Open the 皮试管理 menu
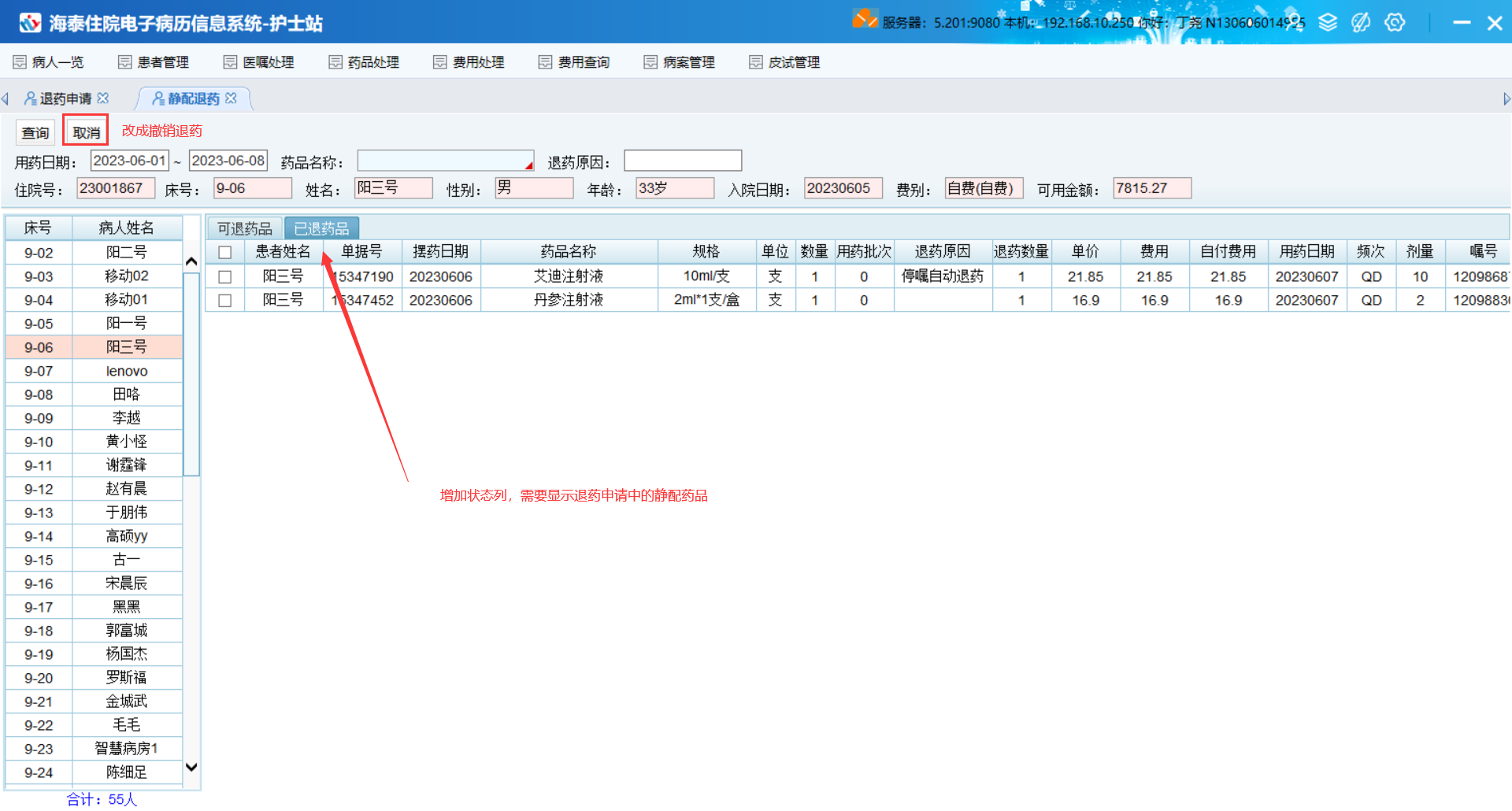Viewport: 1512px width, 811px height. point(784,62)
